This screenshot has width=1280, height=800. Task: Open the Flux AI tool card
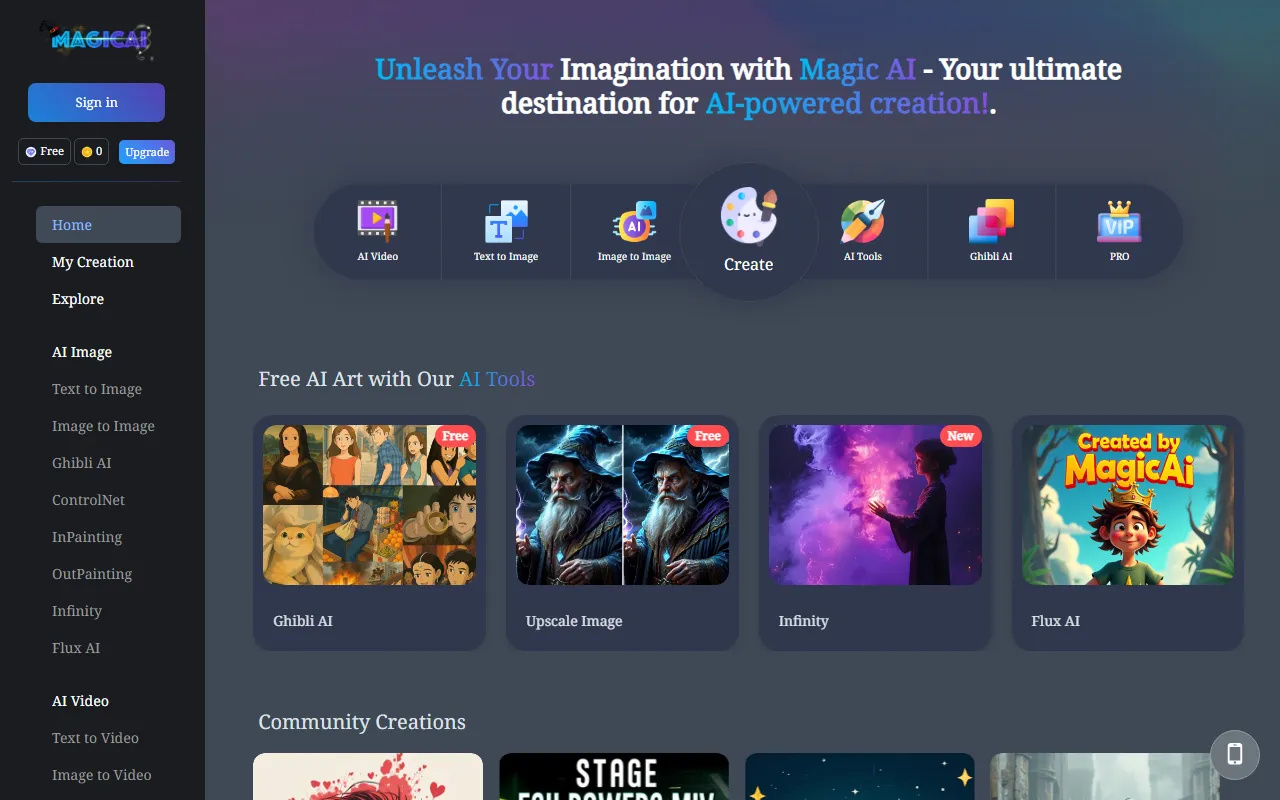pos(1127,533)
